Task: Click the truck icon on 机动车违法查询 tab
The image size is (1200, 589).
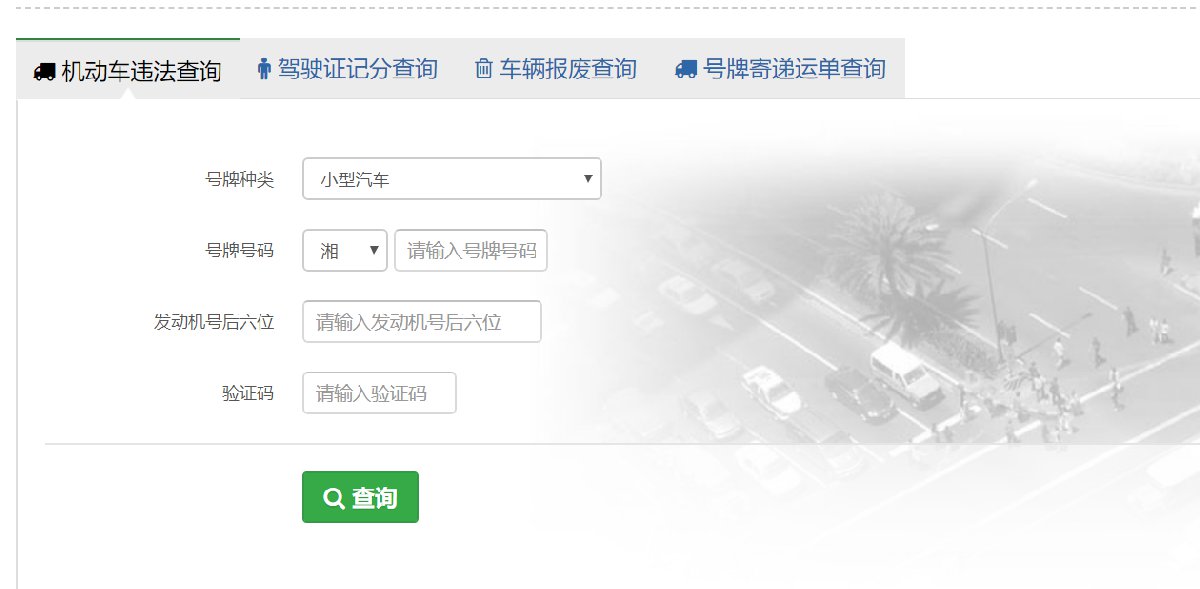Action: point(44,72)
